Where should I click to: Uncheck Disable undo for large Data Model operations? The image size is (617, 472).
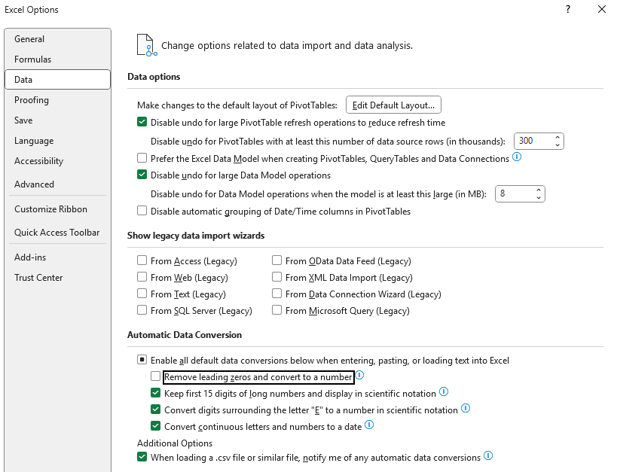click(x=142, y=175)
